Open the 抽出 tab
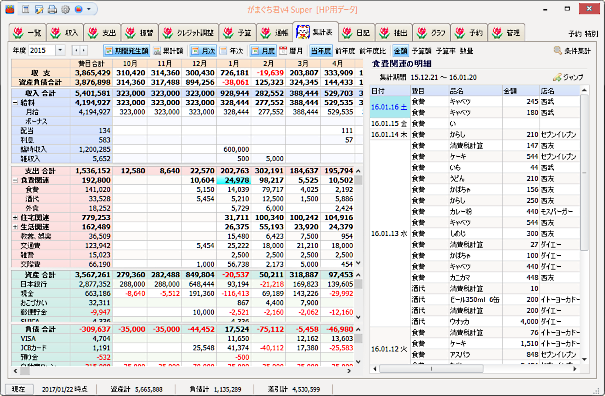 [x=394, y=33]
